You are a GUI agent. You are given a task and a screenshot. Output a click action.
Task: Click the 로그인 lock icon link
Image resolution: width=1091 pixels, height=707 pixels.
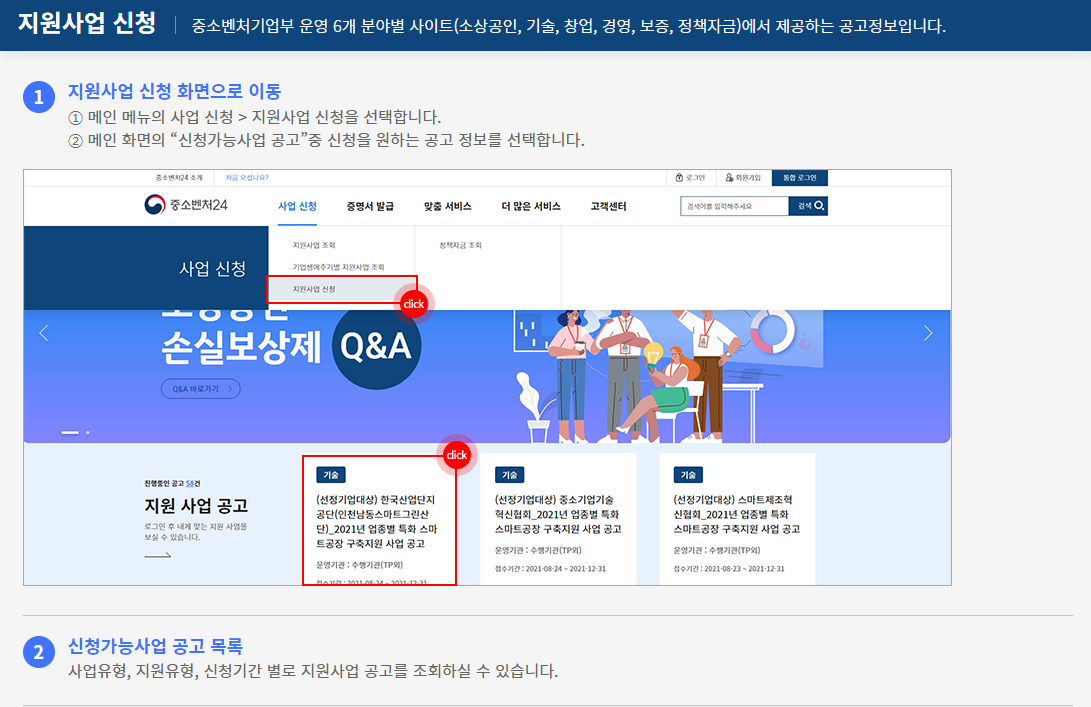(x=690, y=177)
